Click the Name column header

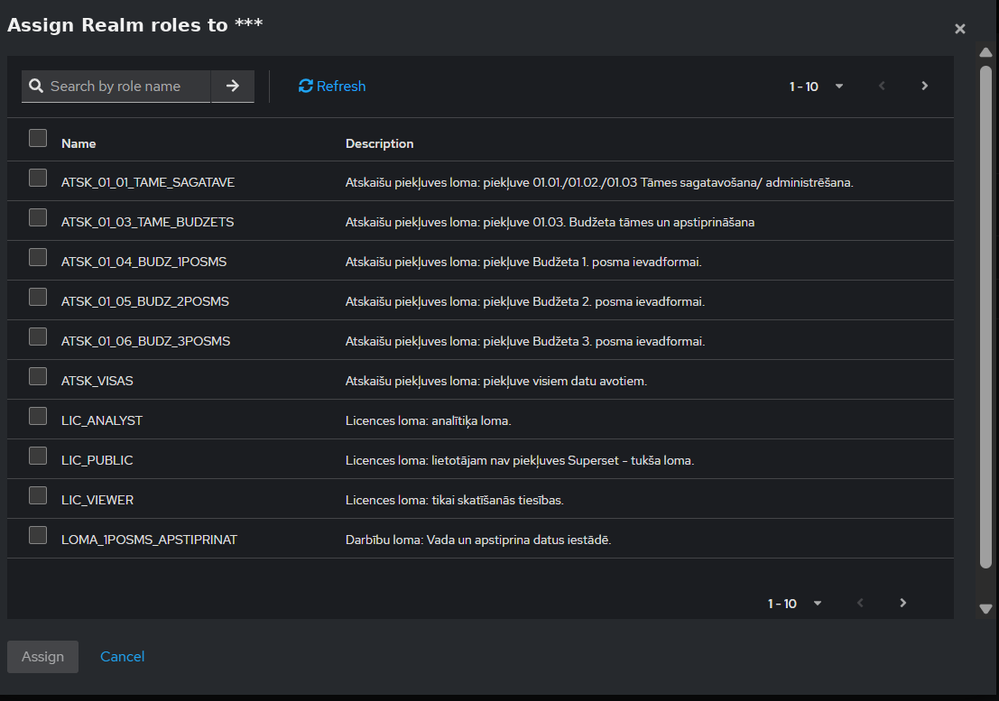[78, 143]
